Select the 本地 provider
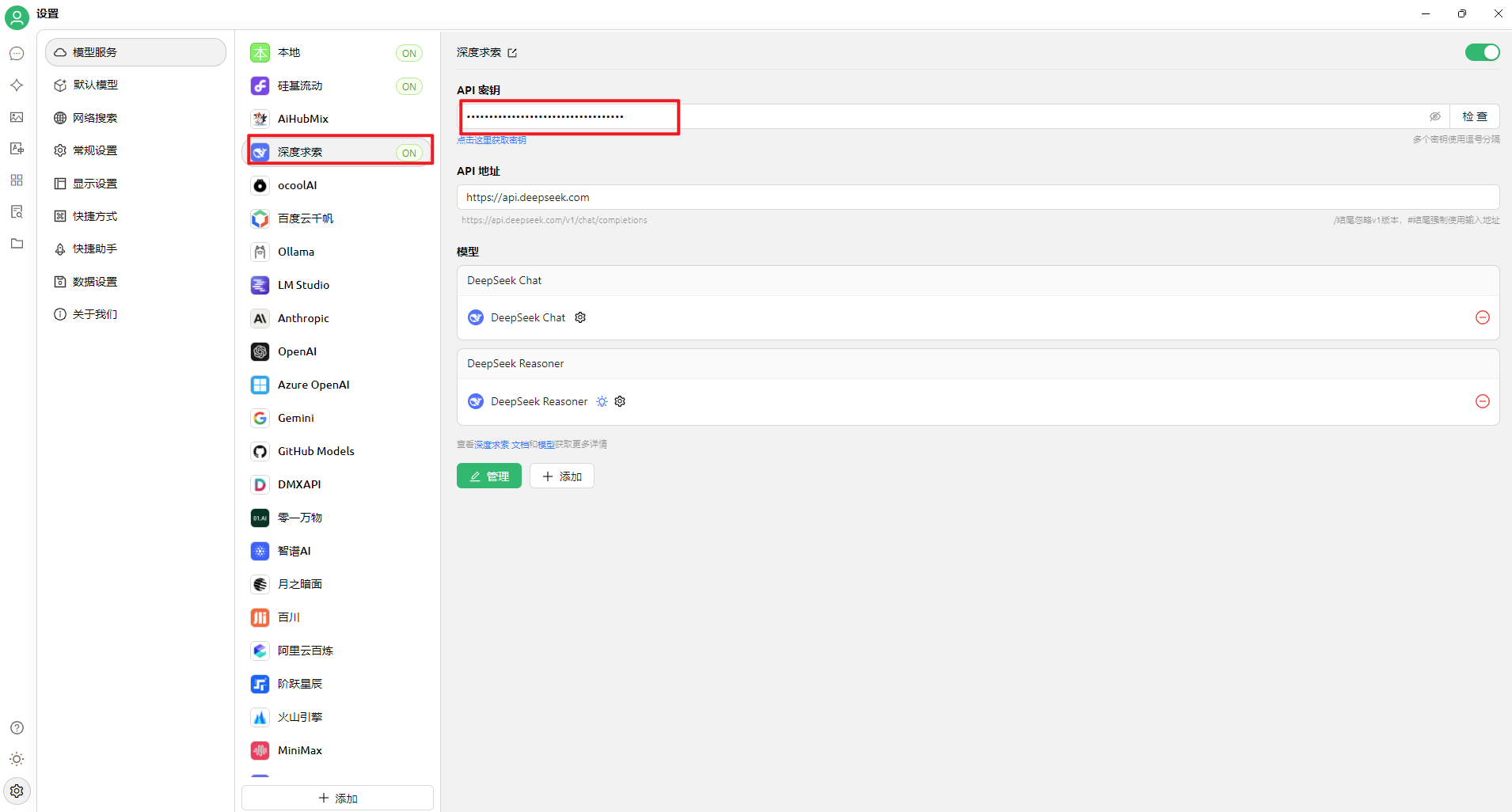This screenshot has height=812, width=1512. pyautogui.click(x=337, y=52)
